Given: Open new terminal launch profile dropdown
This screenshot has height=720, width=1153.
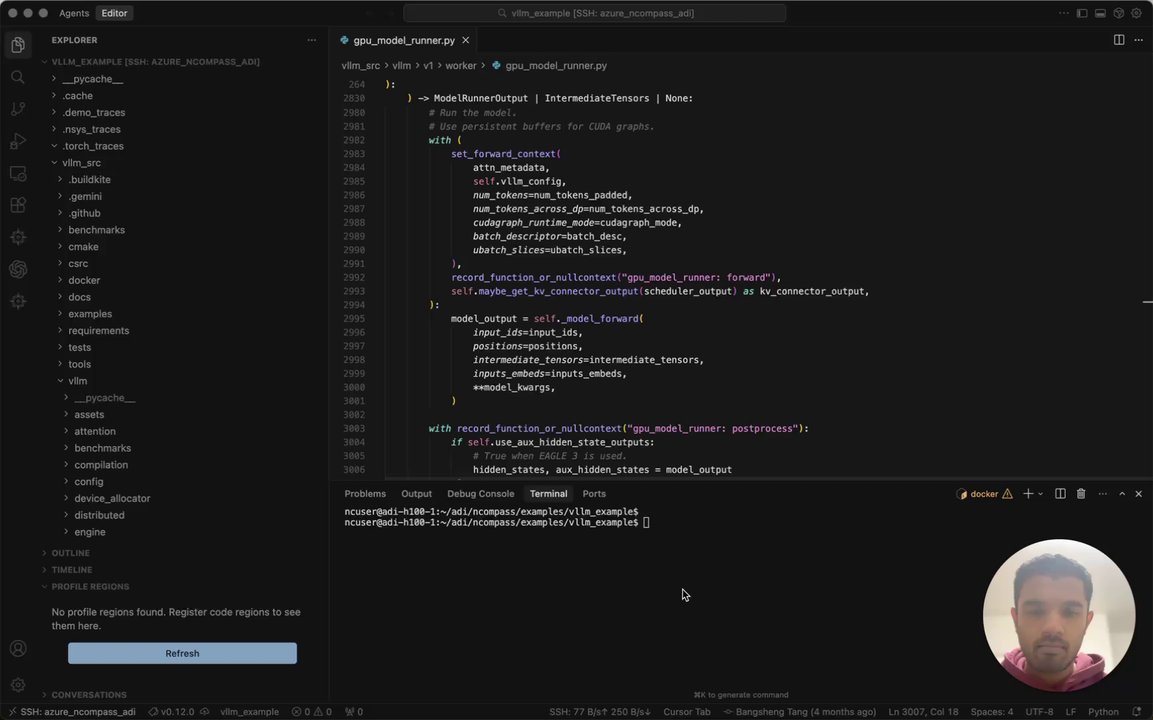Looking at the screenshot, I should pos(1040,493).
